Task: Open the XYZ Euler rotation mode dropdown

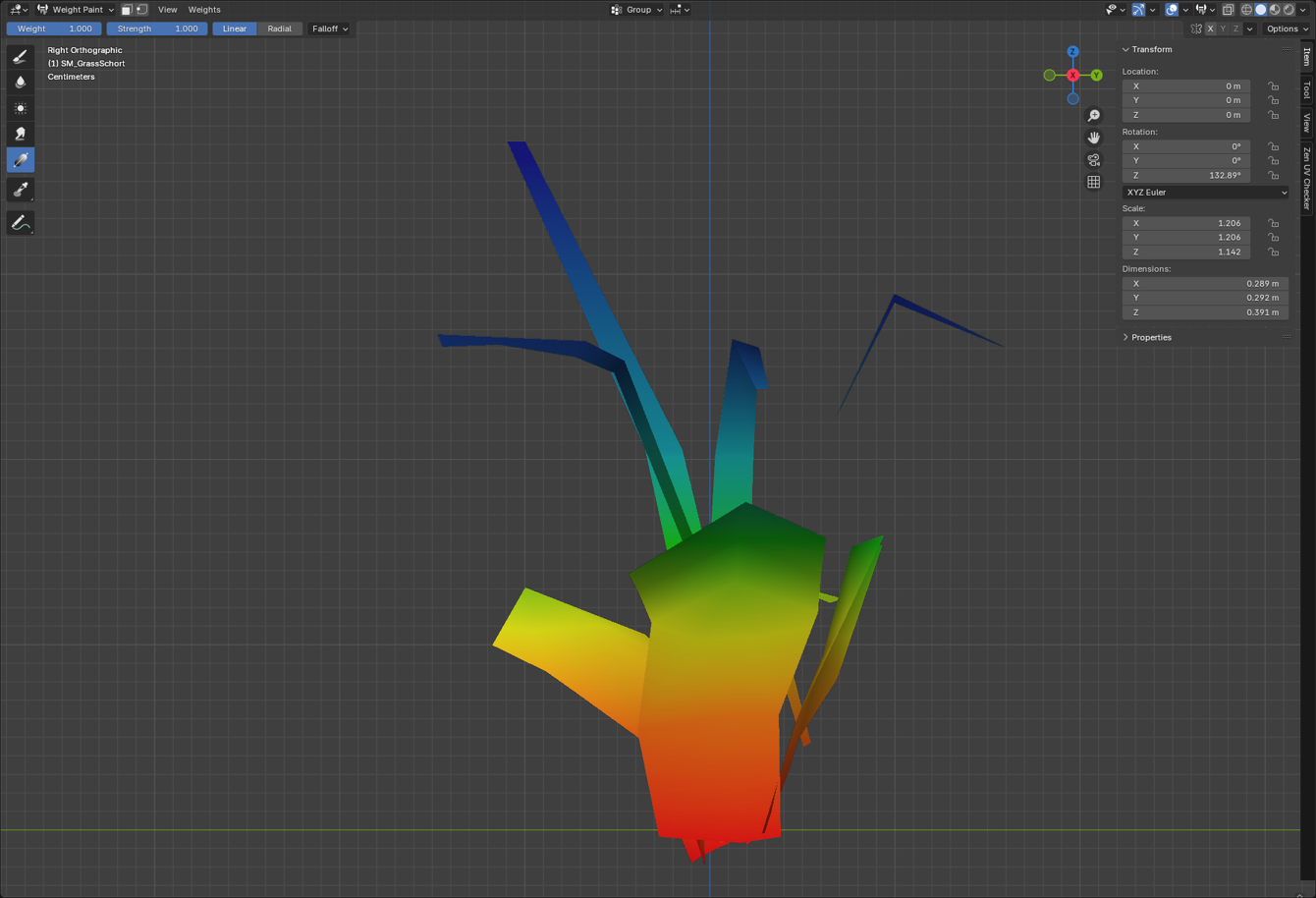Action: (x=1205, y=193)
